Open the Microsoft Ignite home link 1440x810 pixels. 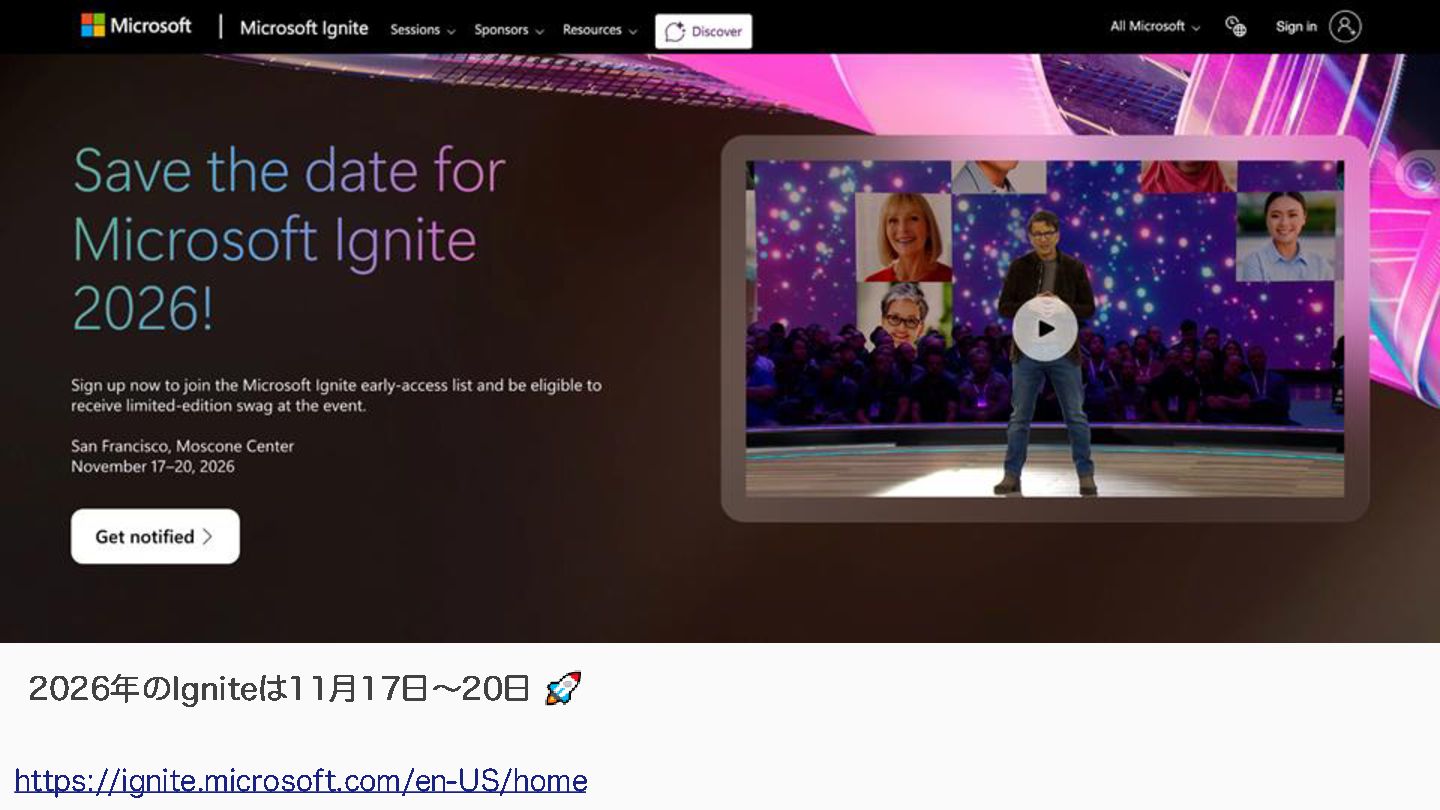(304, 28)
